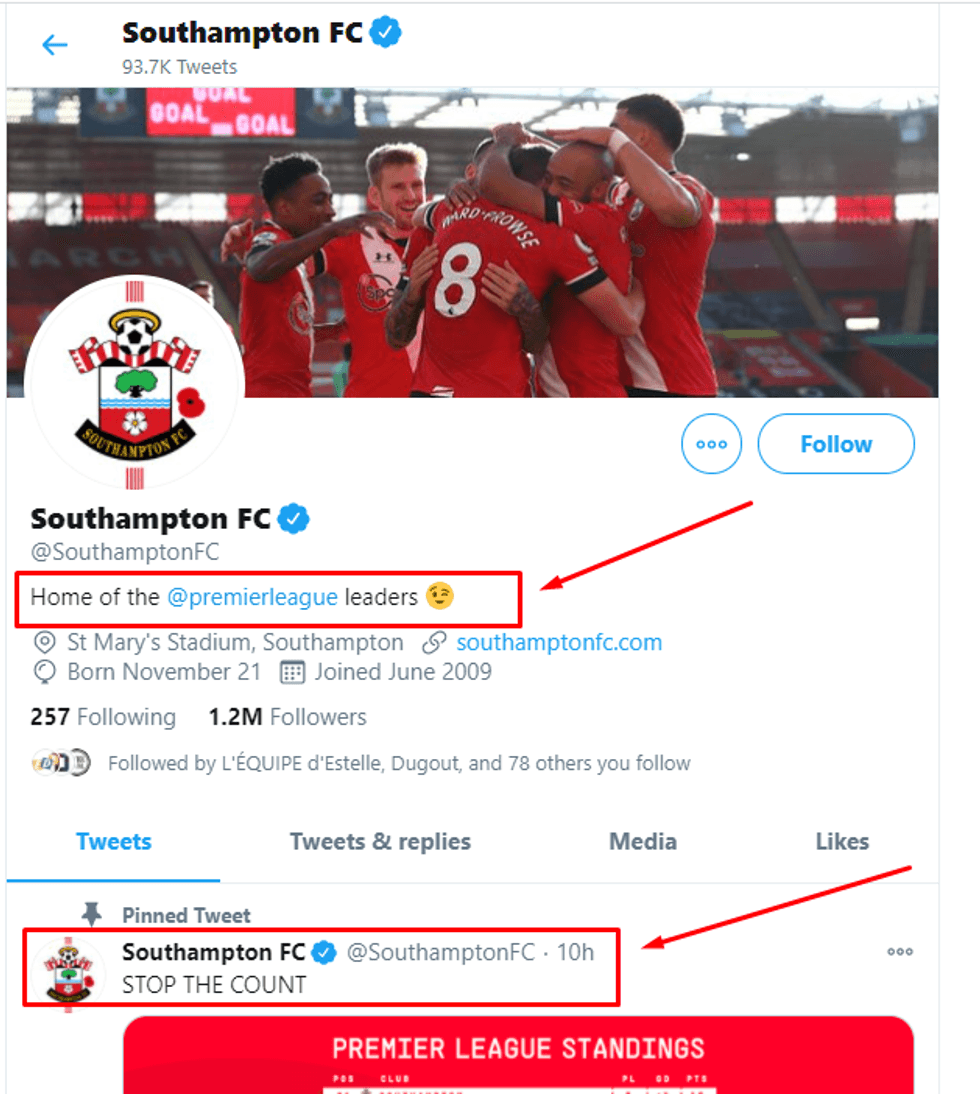Switch to the Media tab

[643, 842]
